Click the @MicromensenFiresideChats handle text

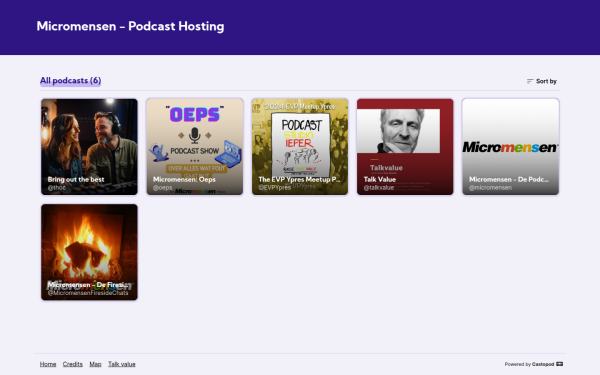(x=88, y=293)
